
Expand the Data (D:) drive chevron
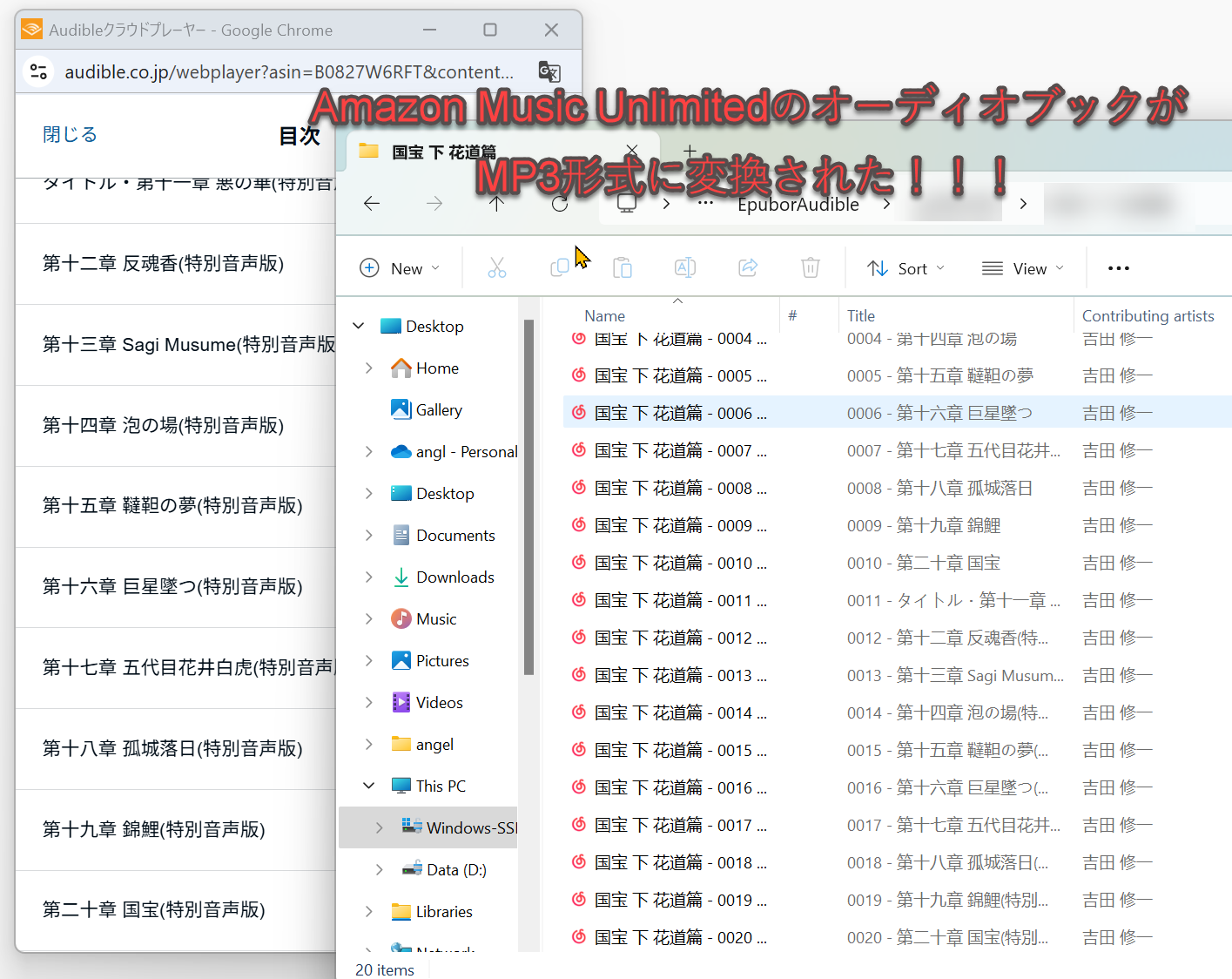point(380,869)
